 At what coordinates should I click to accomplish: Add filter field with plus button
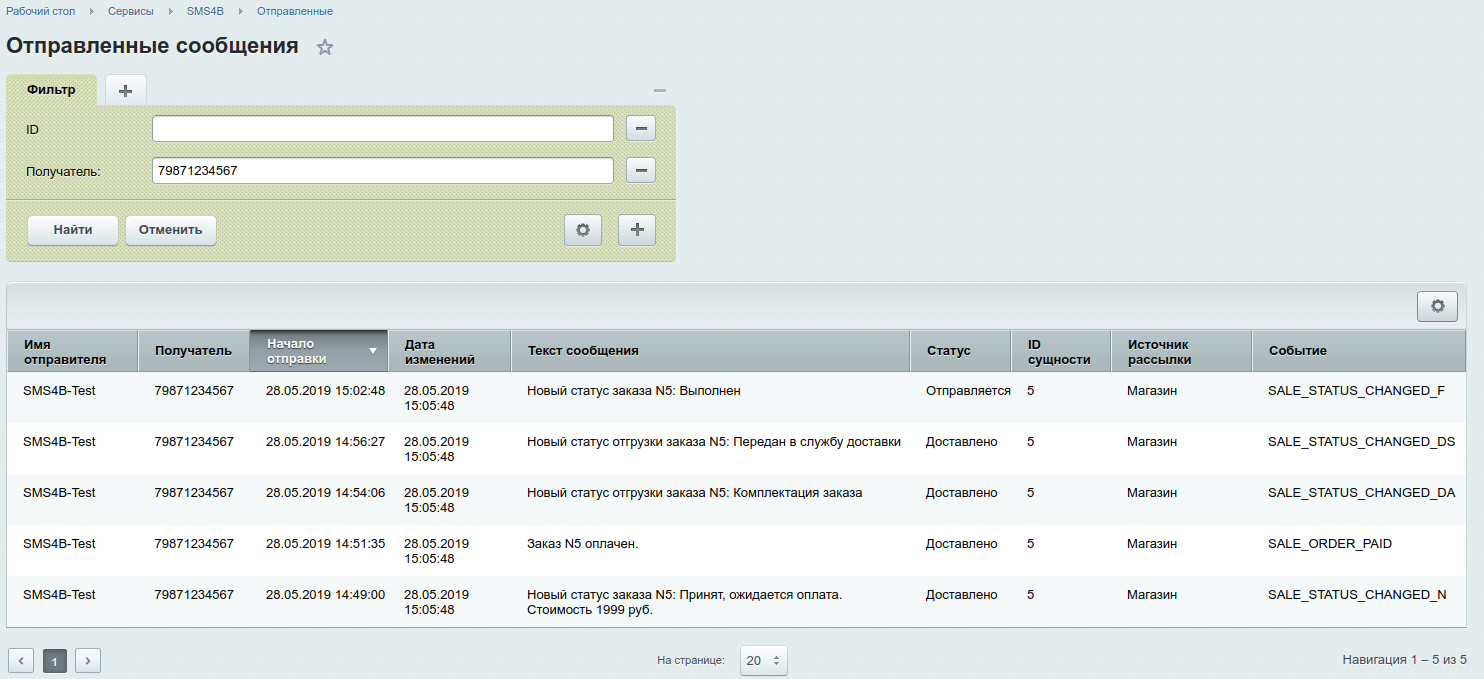pyautogui.click(x=636, y=230)
